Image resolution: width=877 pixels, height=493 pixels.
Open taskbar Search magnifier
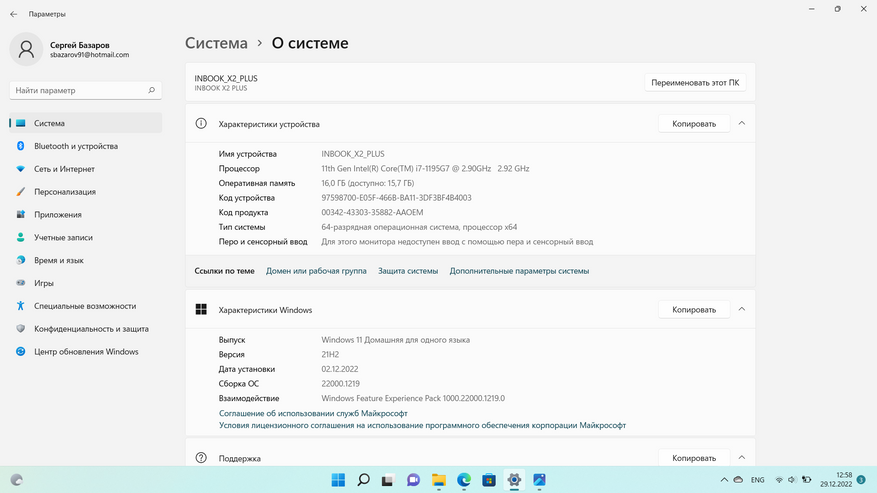click(364, 480)
